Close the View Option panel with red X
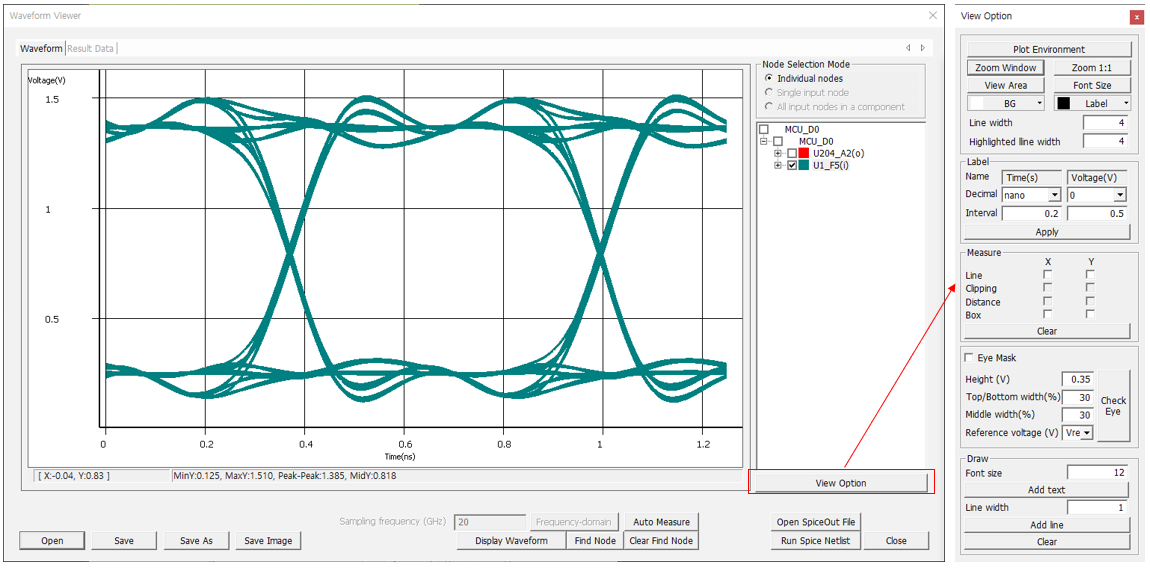This screenshot has width=1150, height=569. click(1136, 17)
